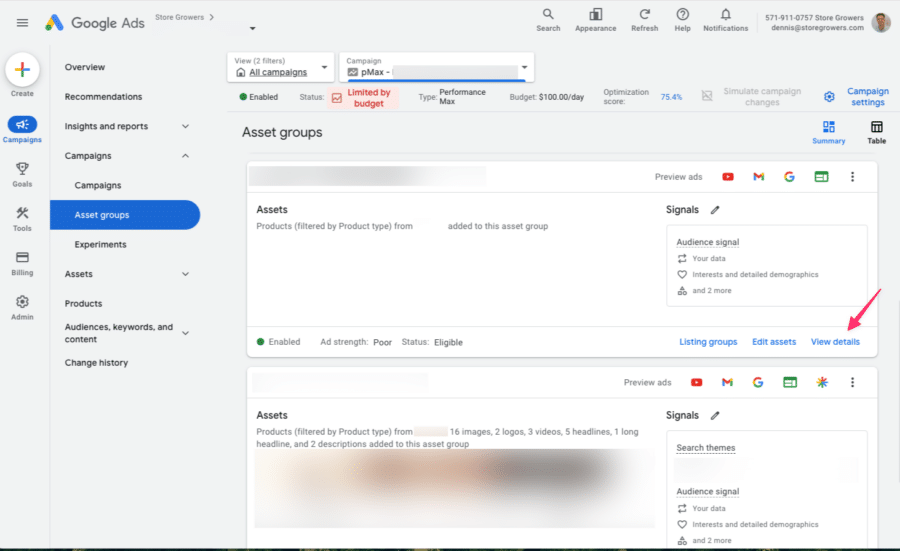Open Listing groups link

[x=708, y=342]
